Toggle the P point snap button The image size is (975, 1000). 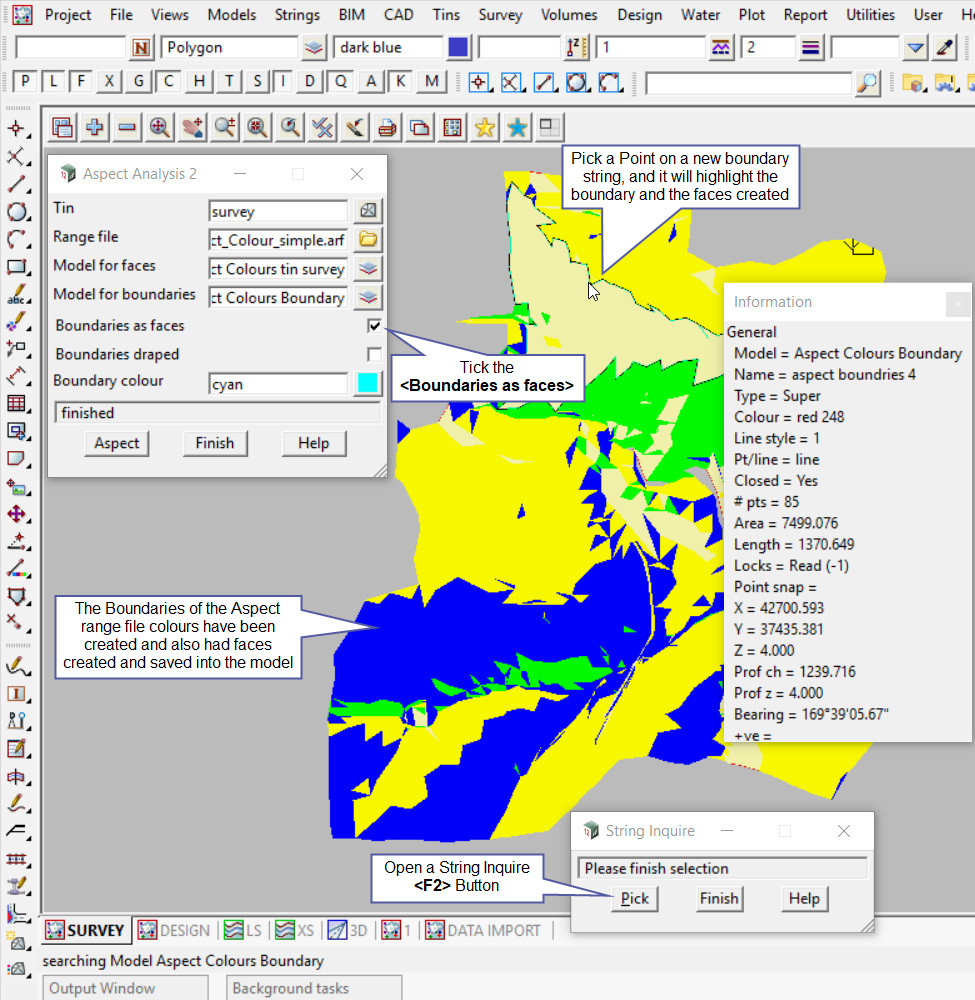pyautogui.click(x=25, y=82)
